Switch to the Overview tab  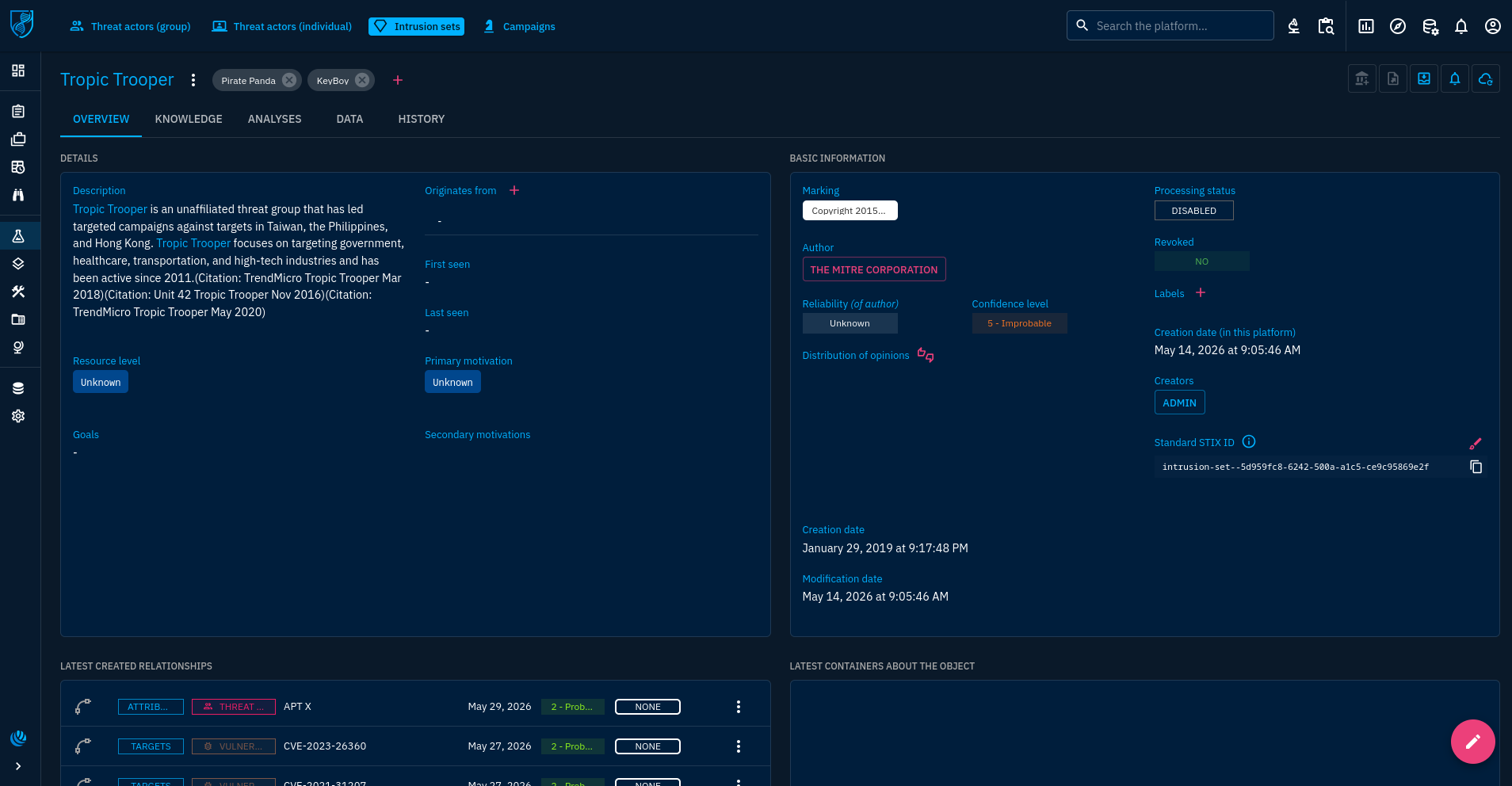point(101,119)
